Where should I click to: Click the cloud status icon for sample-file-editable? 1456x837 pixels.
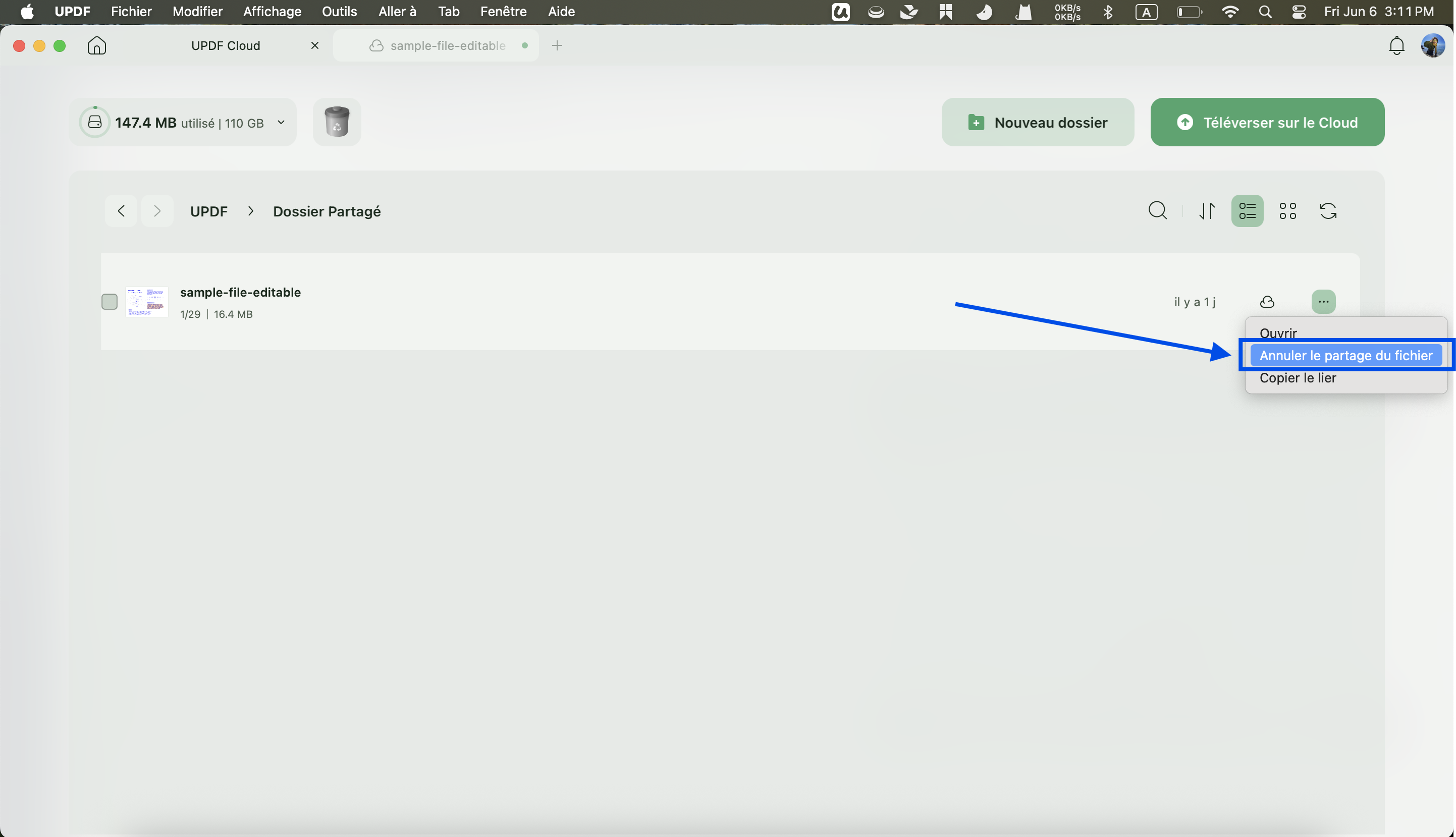pos(1267,302)
